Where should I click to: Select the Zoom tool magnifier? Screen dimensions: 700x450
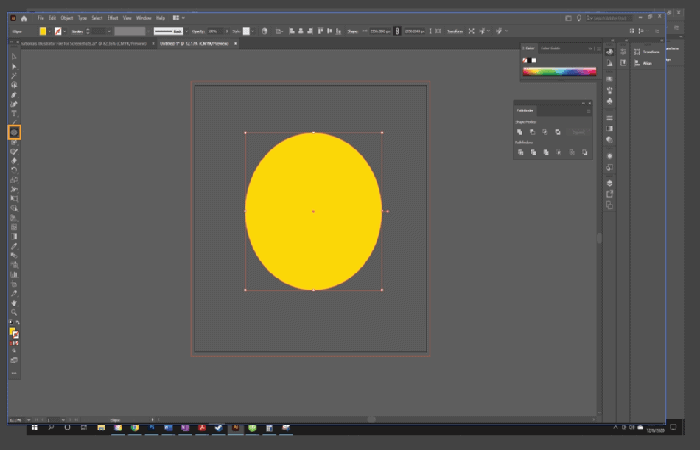pos(14,312)
